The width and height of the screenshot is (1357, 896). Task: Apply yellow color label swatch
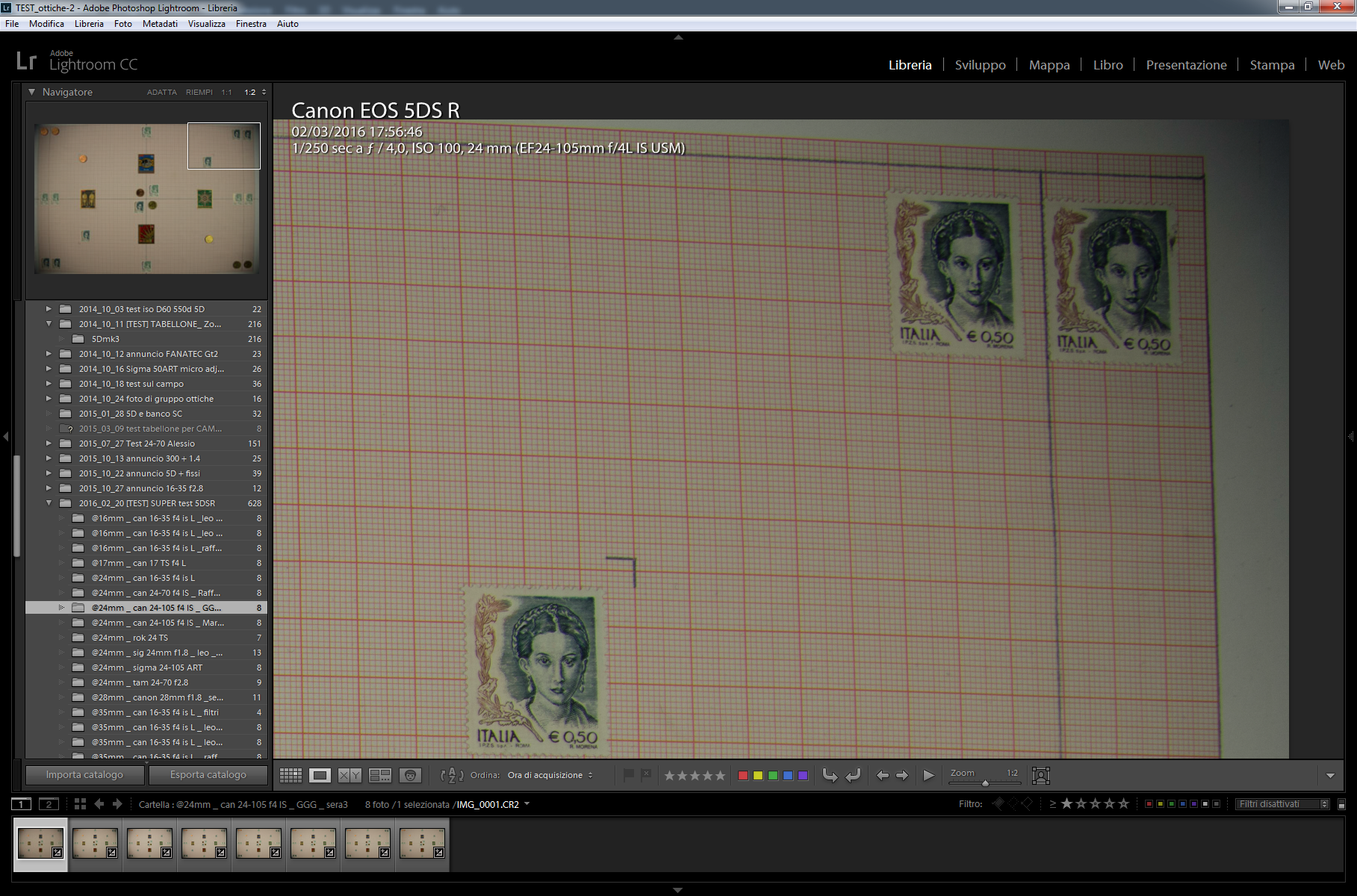[758, 776]
